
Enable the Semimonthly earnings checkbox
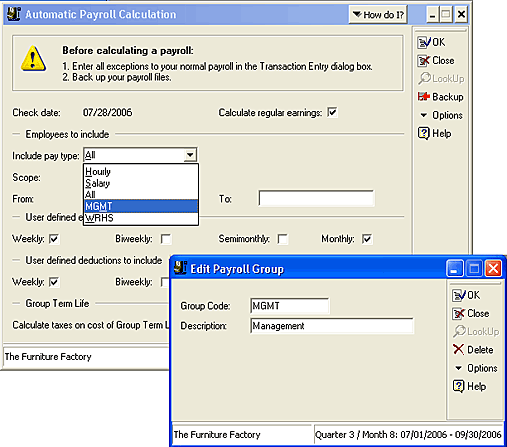click(283, 239)
